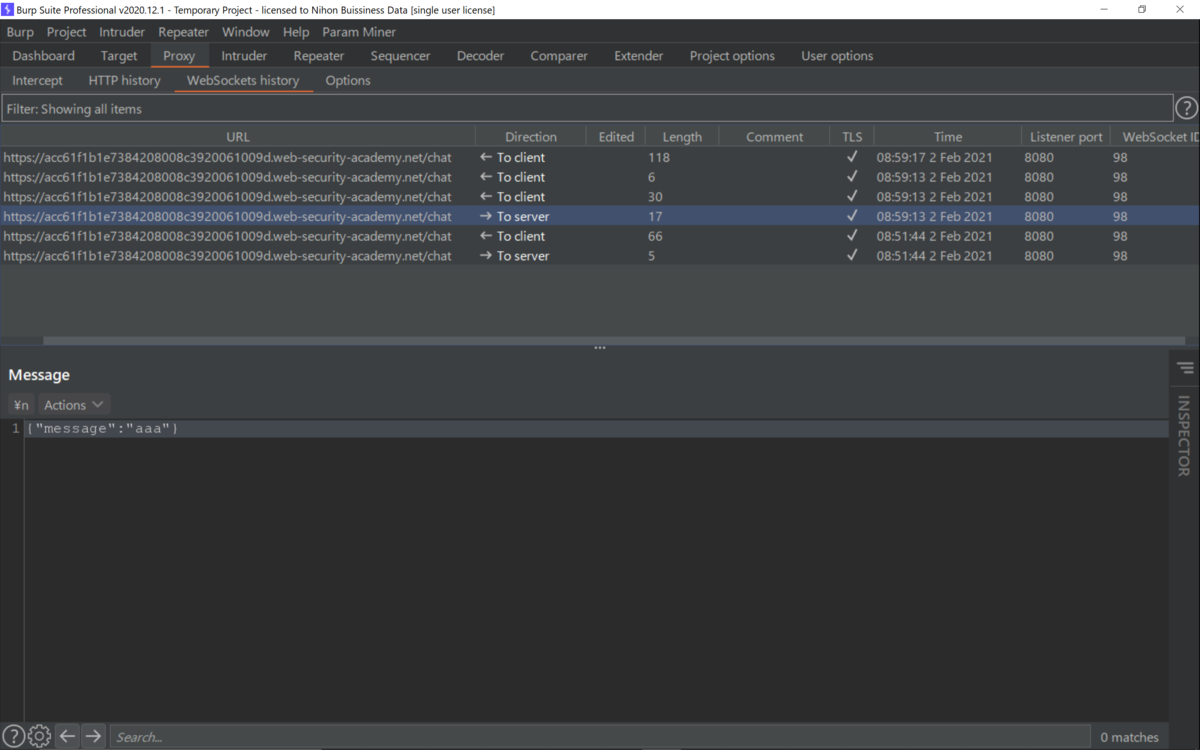Open the Repeater menu in menu bar
Viewport: 1200px width, 750px height.
[183, 32]
